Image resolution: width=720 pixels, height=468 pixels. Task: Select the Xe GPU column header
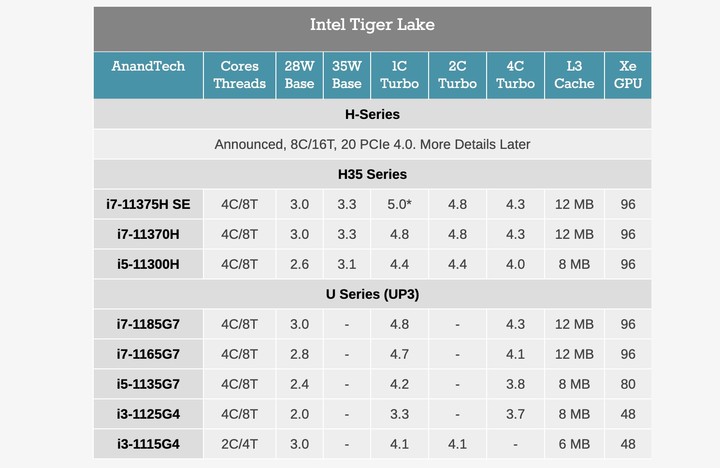627,75
